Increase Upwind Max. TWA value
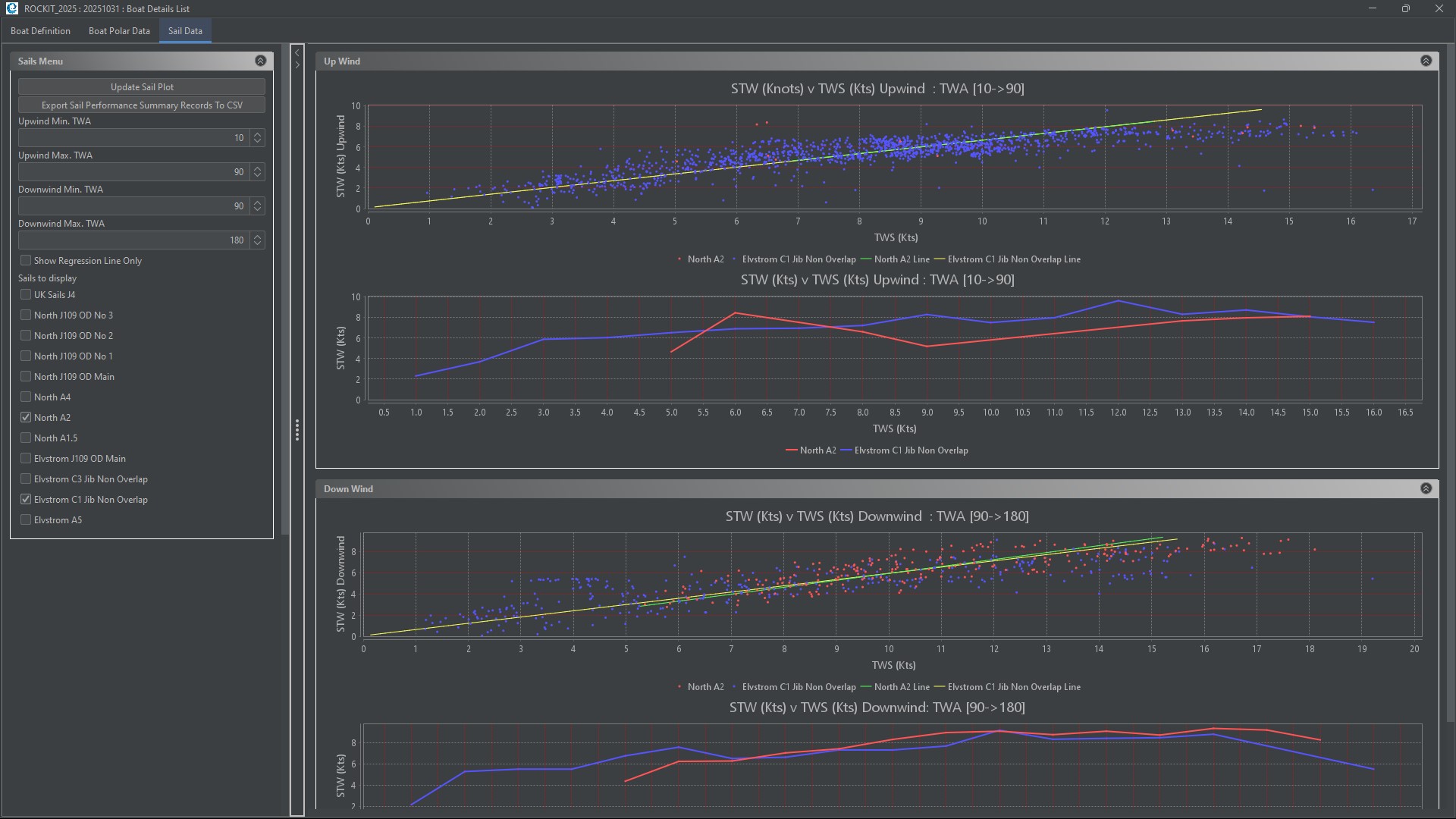This screenshot has height=819, width=1456. 258,168
